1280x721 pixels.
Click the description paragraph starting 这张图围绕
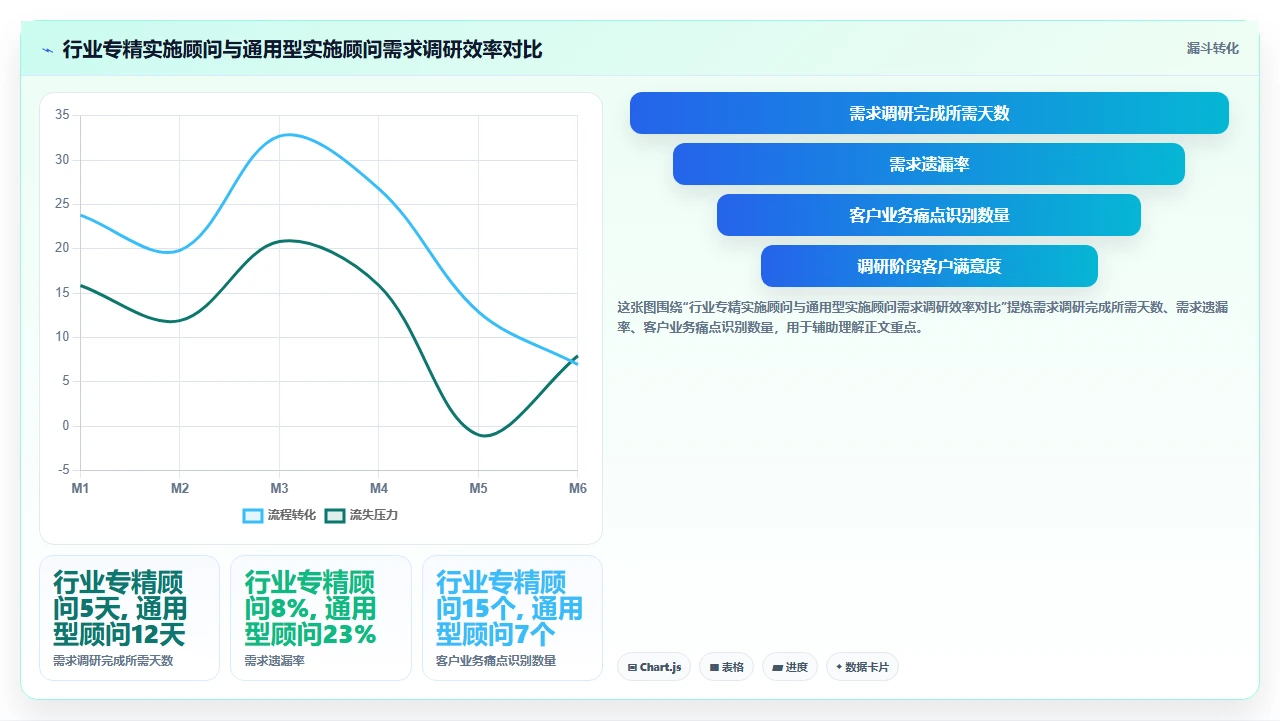(x=923, y=317)
